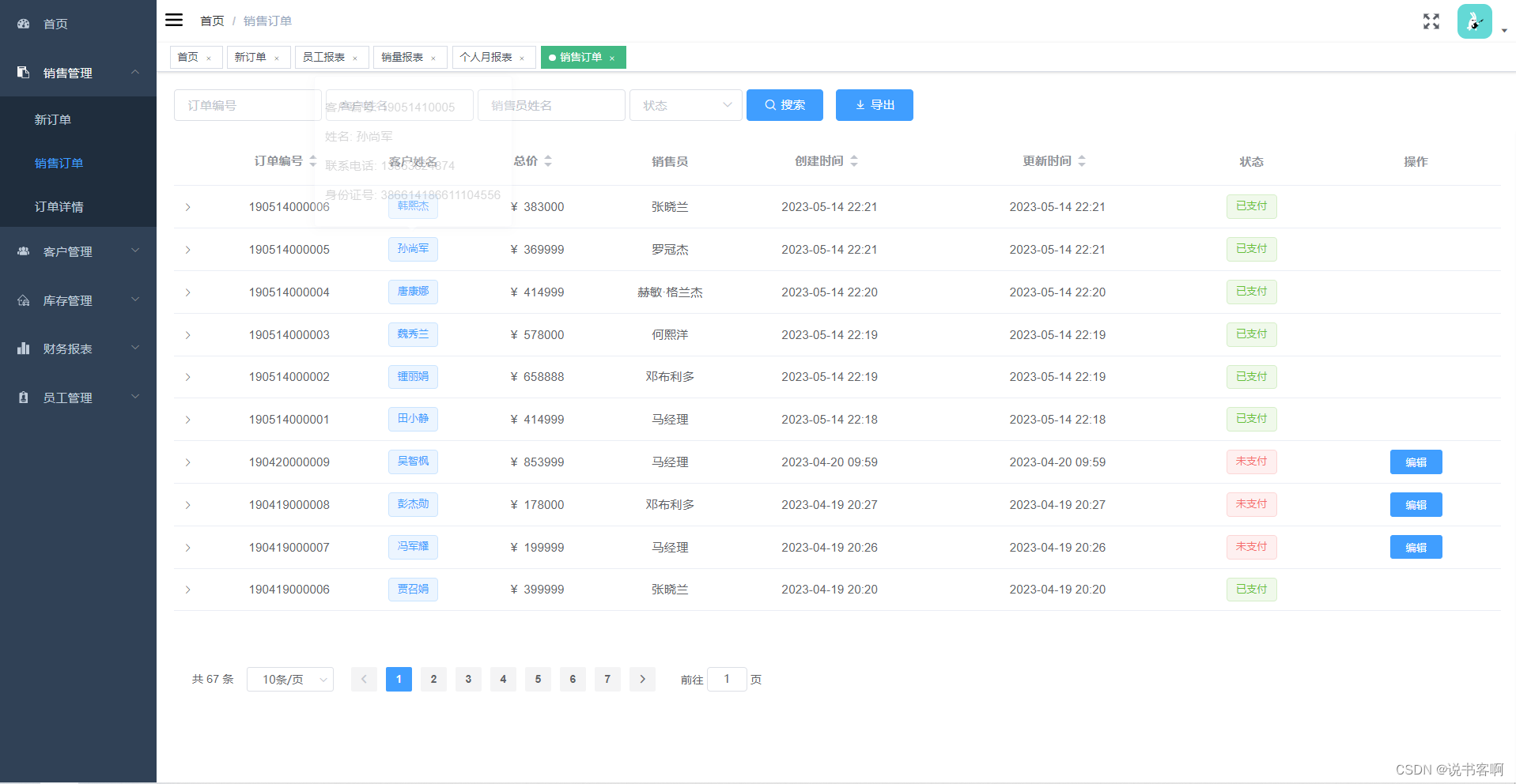Viewport: 1516px width, 784px height.
Task: Close the 个人月报表 tab
Action: [x=522, y=58]
